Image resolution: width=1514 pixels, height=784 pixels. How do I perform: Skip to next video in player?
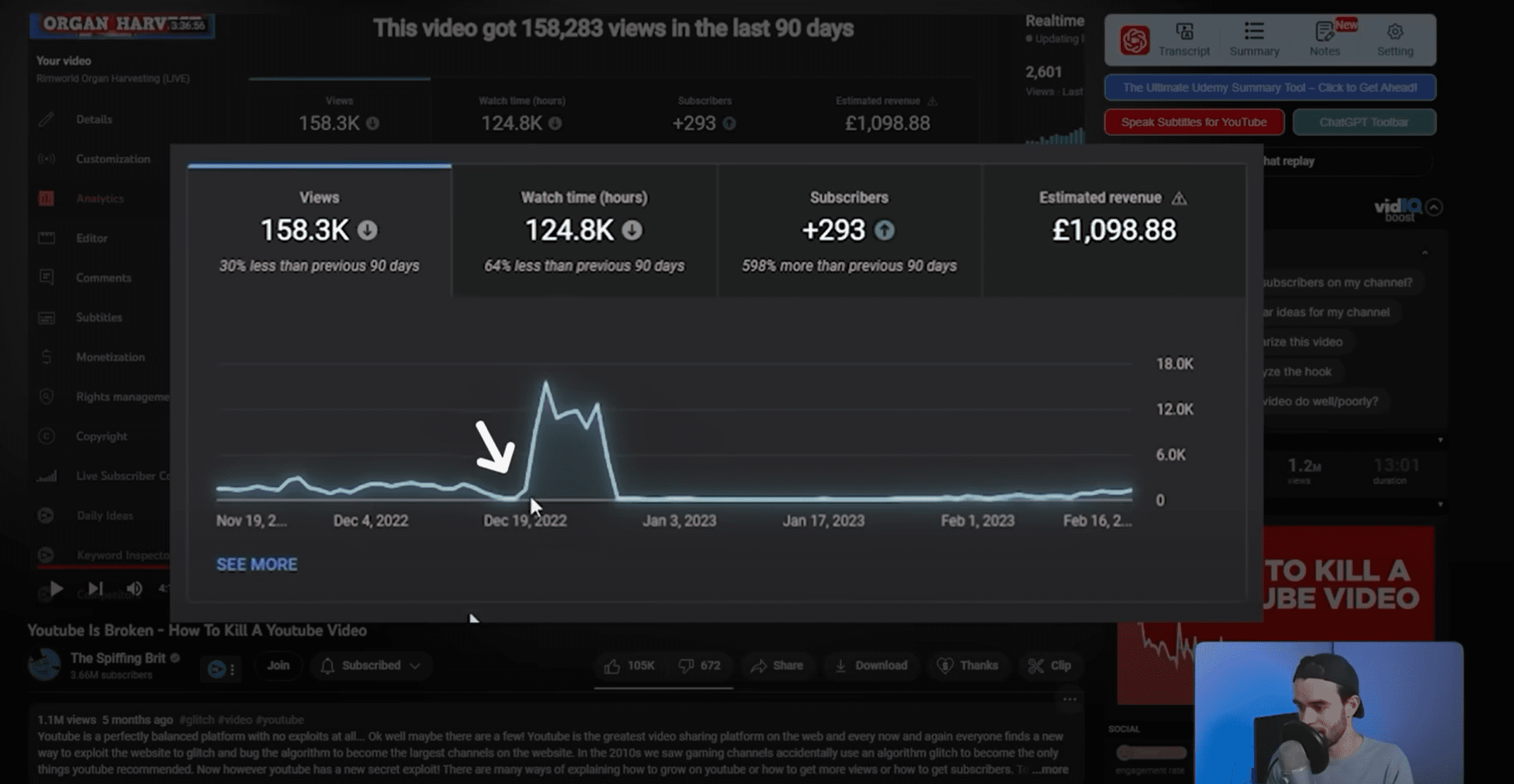coord(95,588)
